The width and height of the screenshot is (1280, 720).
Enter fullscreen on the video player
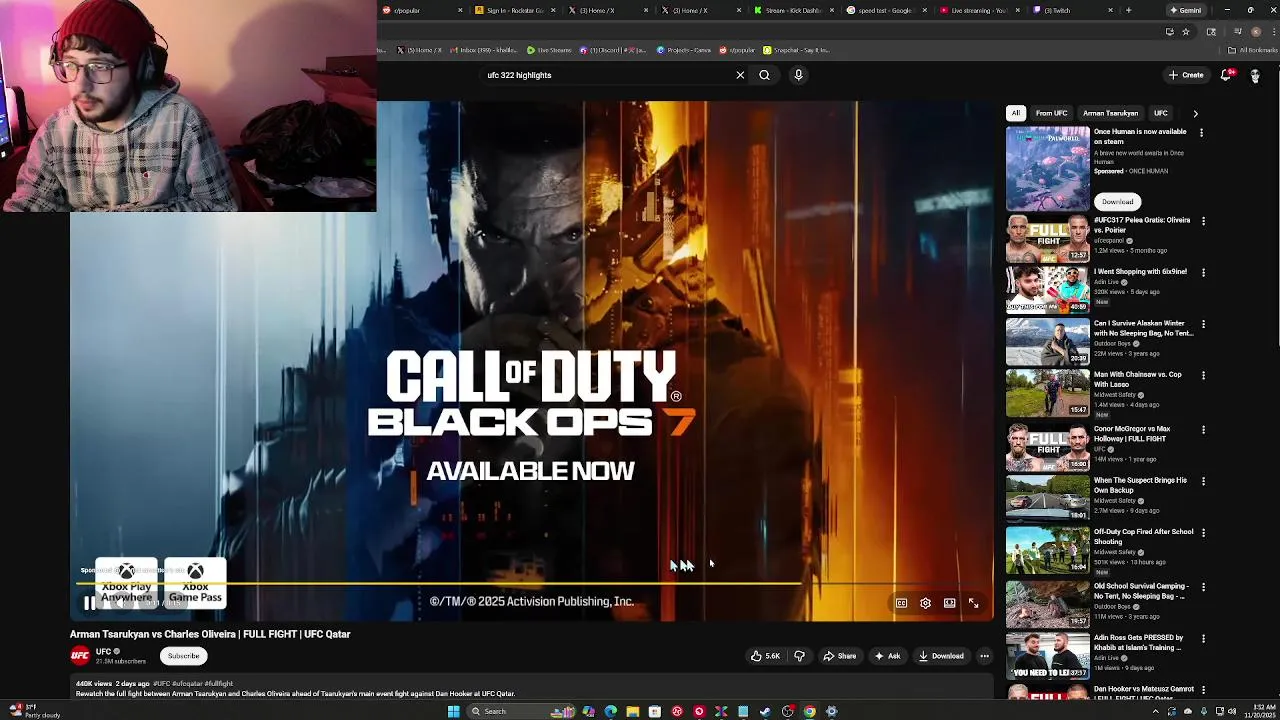(x=973, y=603)
